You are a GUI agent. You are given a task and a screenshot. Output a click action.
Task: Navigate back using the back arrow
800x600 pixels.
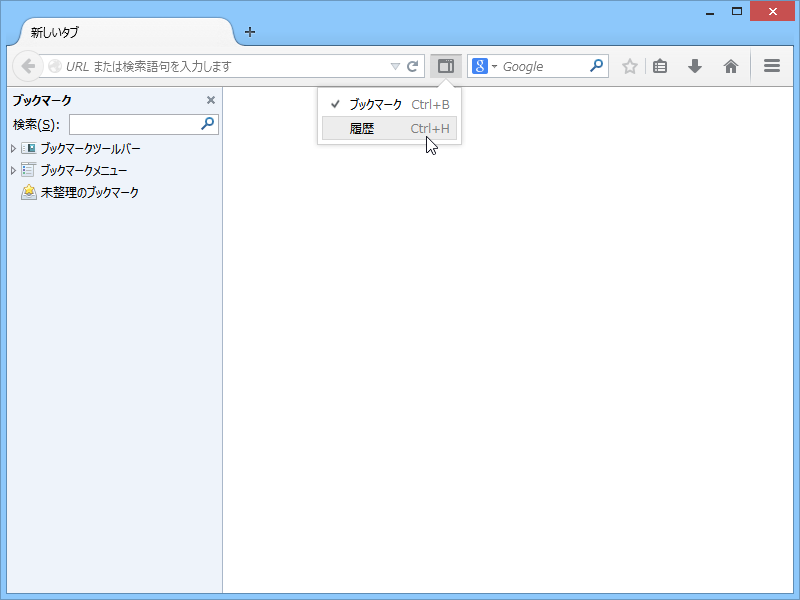27,66
